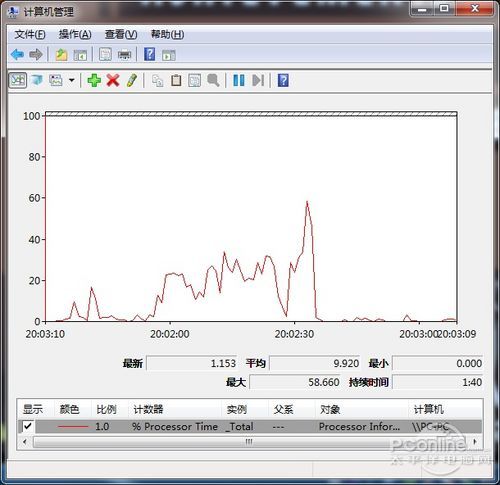The height and width of the screenshot is (485, 500).
Task: Click the green plus Add counter icon
Action: click(94, 80)
